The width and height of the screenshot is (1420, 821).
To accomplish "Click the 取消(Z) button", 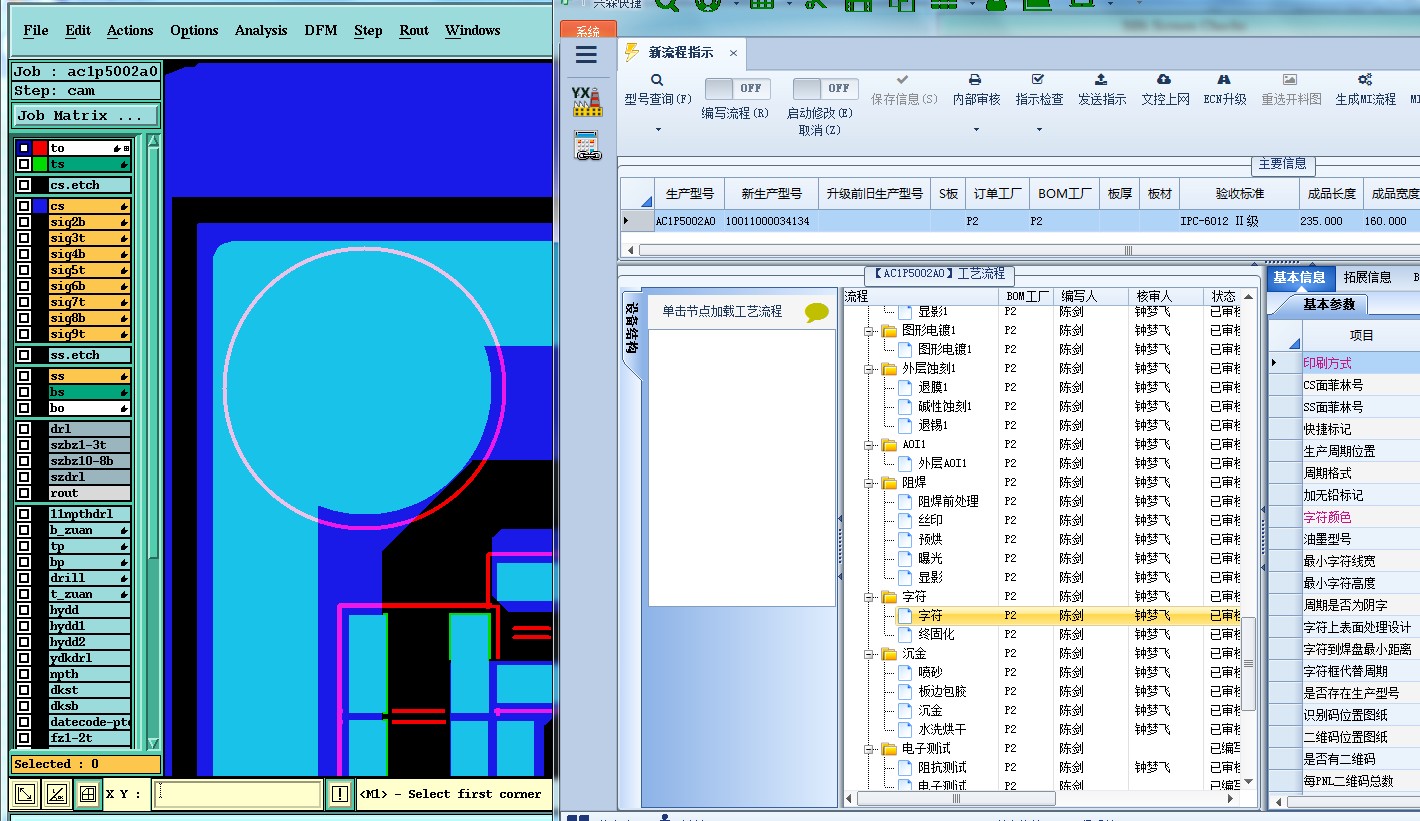I will pos(820,130).
